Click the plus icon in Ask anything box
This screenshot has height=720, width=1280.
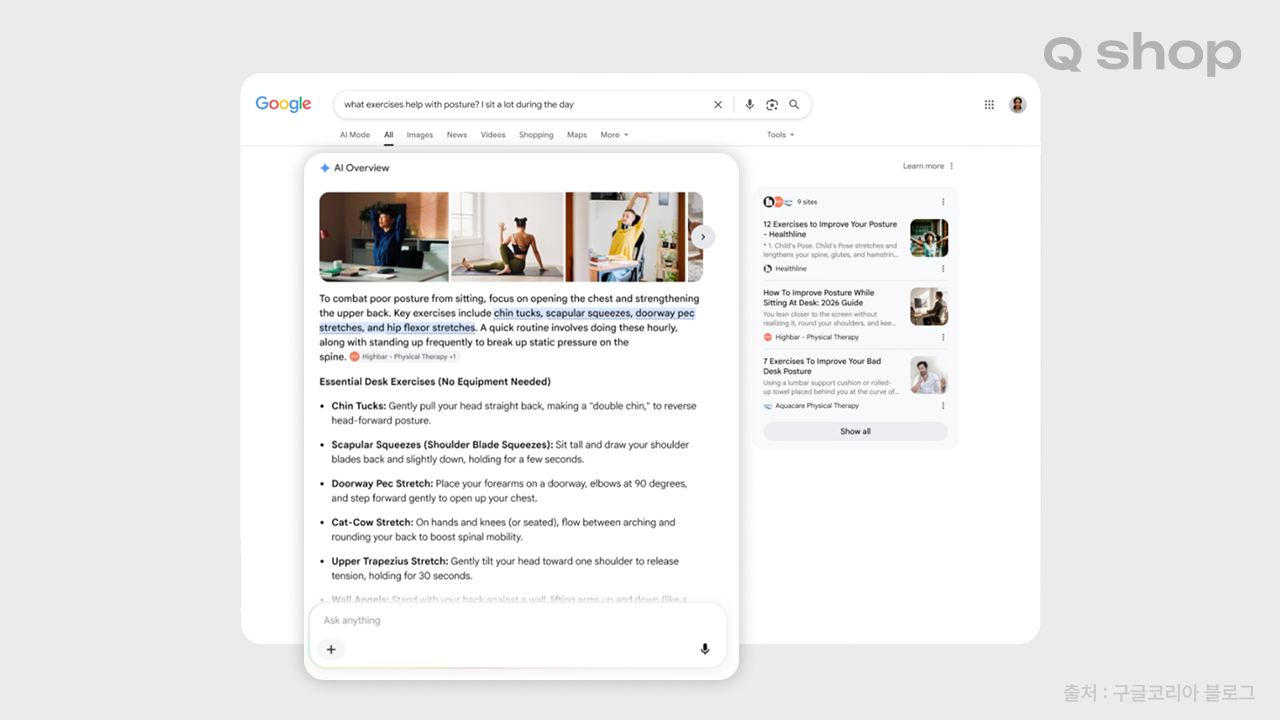(x=331, y=649)
